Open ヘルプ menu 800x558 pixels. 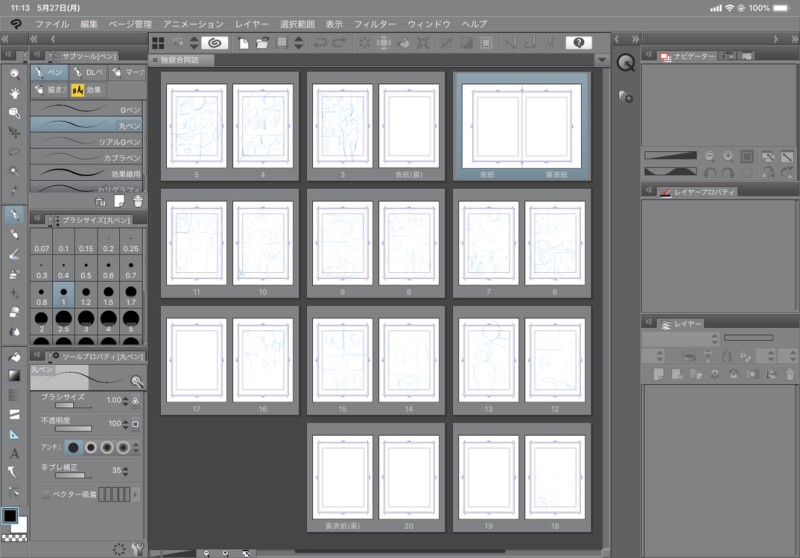click(474, 24)
